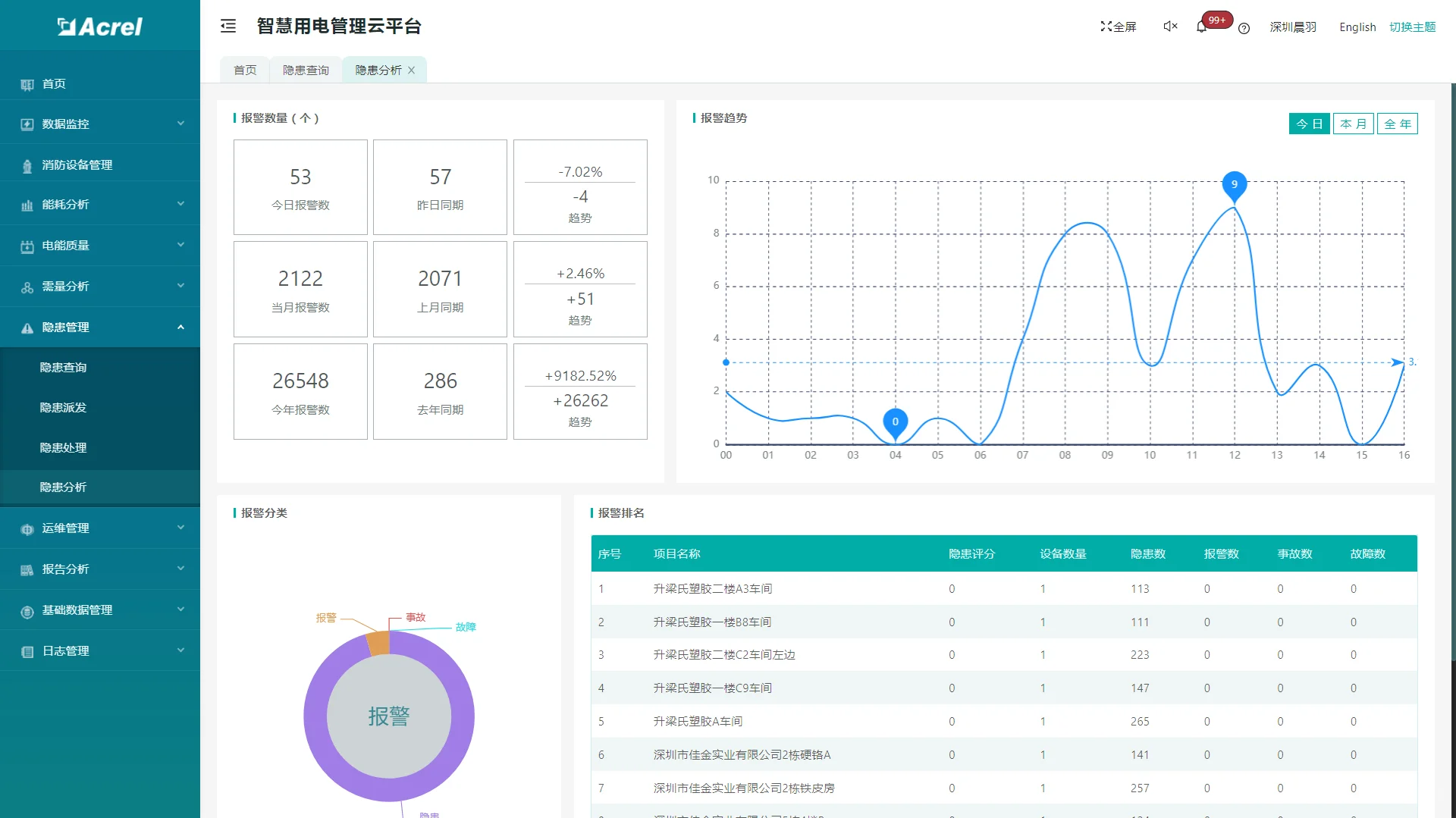Open help via the question mark icon
Screen dimensions: 1456x818
(x=1243, y=30)
